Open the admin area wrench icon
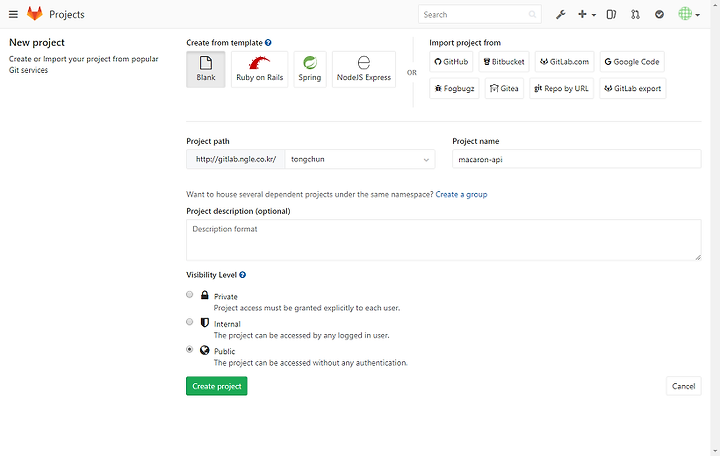Screen dimensions: 720x456 pos(561,15)
